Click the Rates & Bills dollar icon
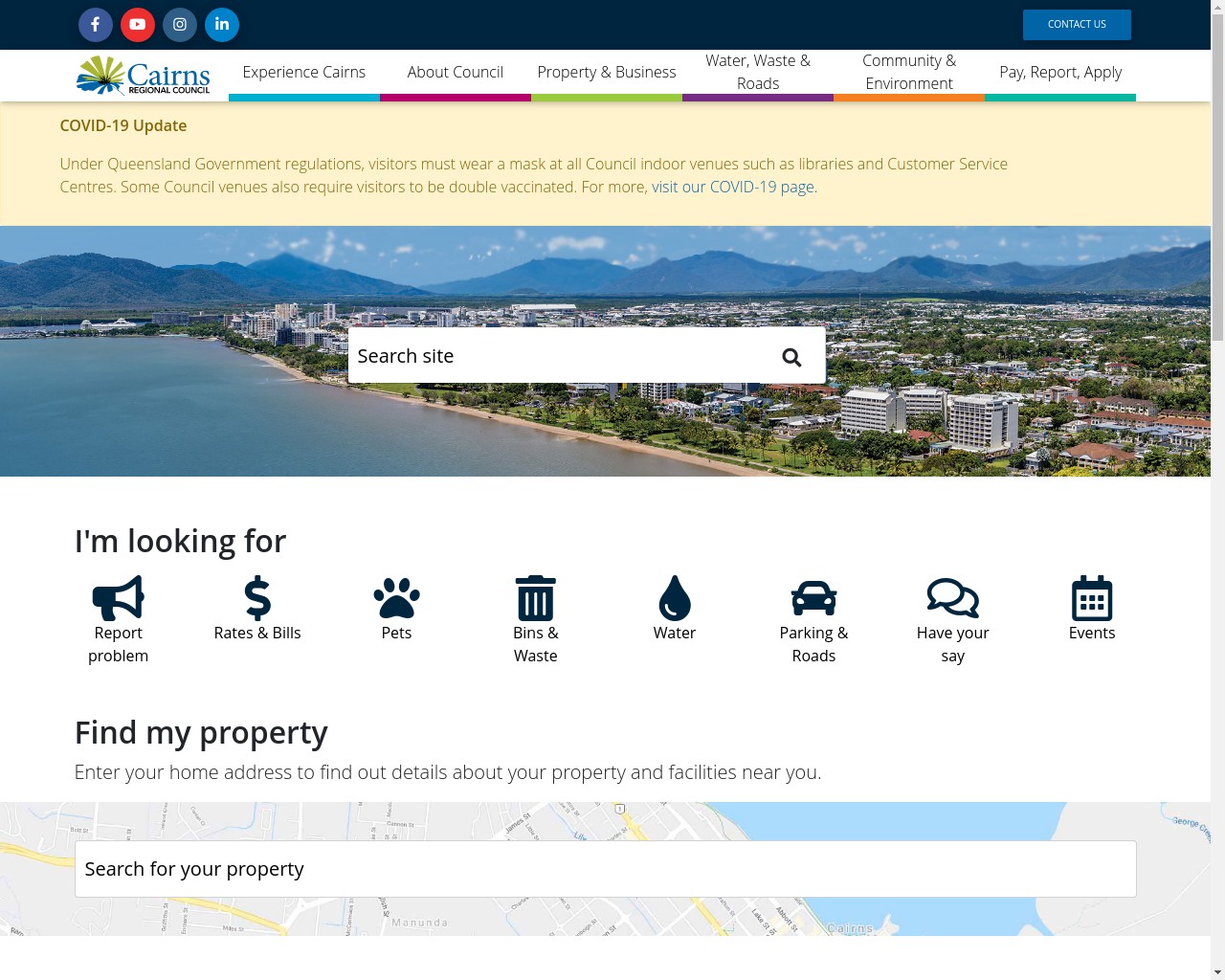 257,597
